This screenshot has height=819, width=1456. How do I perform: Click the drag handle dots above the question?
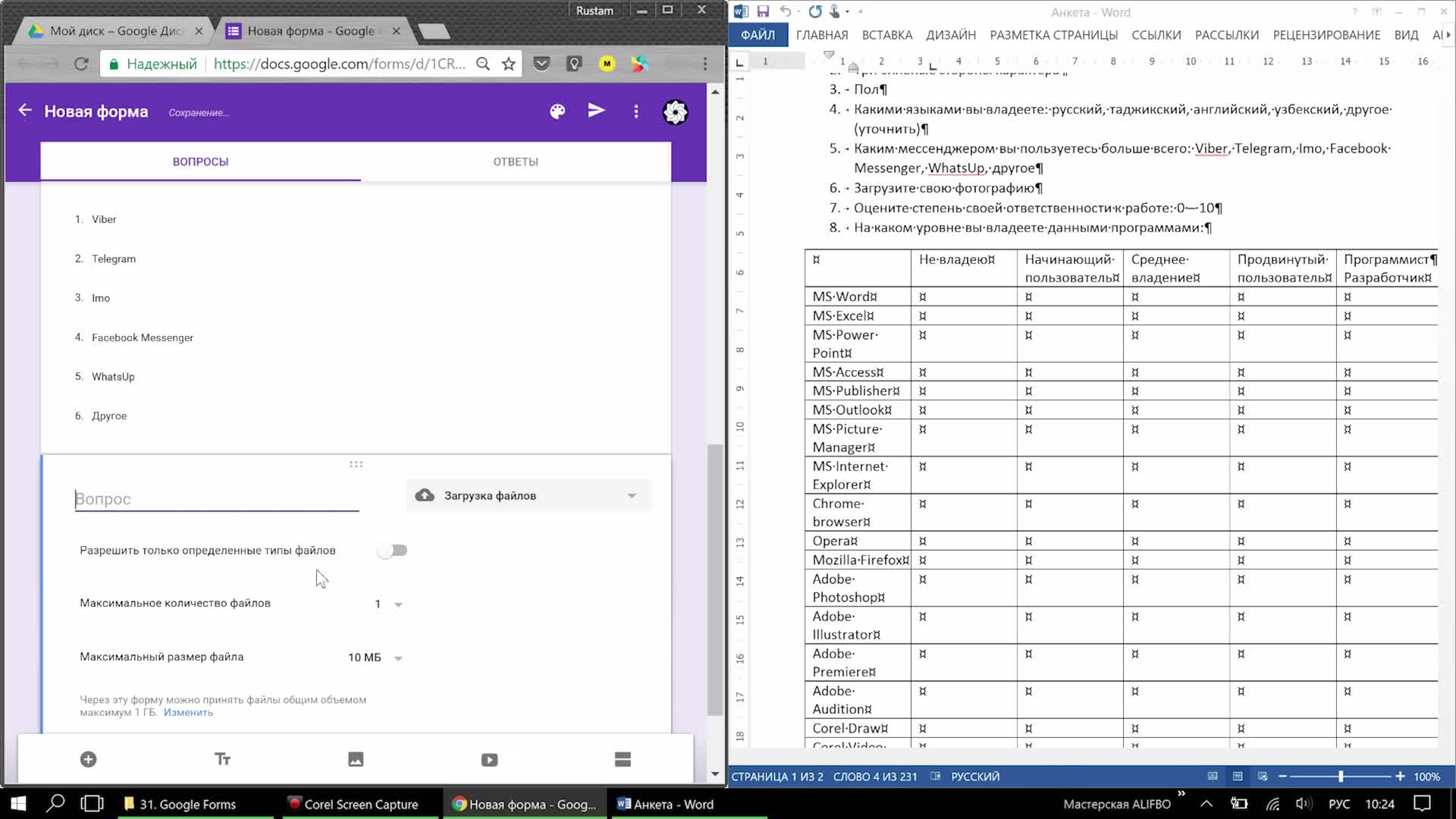pyautogui.click(x=356, y=464)
